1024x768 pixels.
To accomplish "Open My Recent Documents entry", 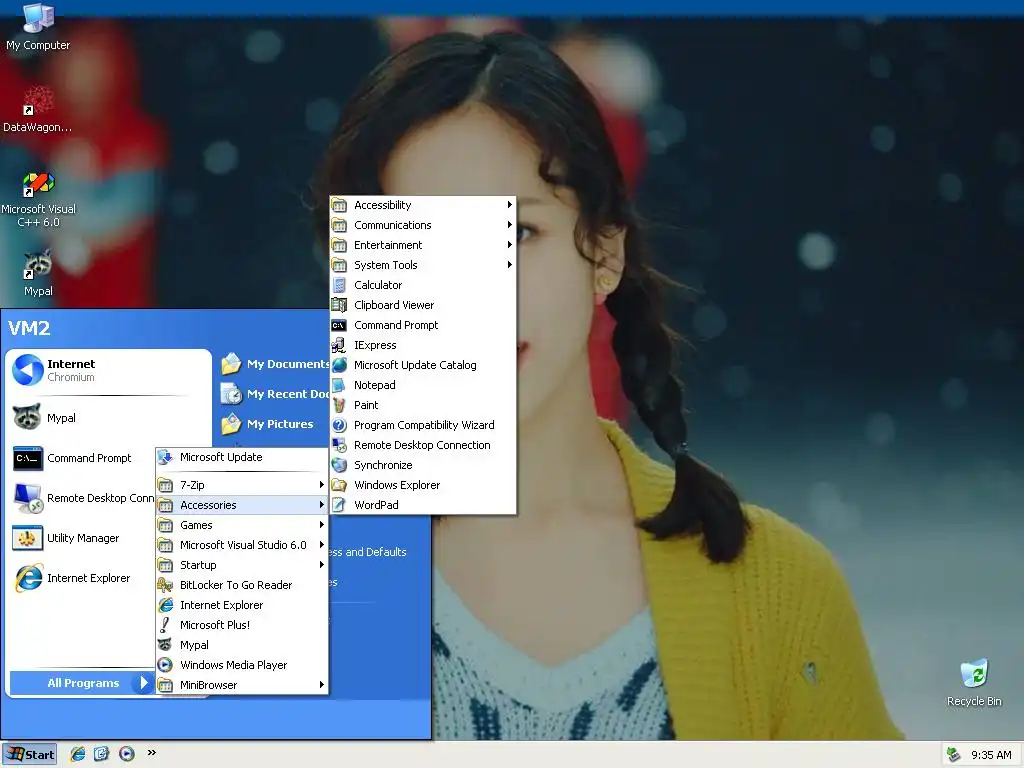I will click(x=274, y=394).
